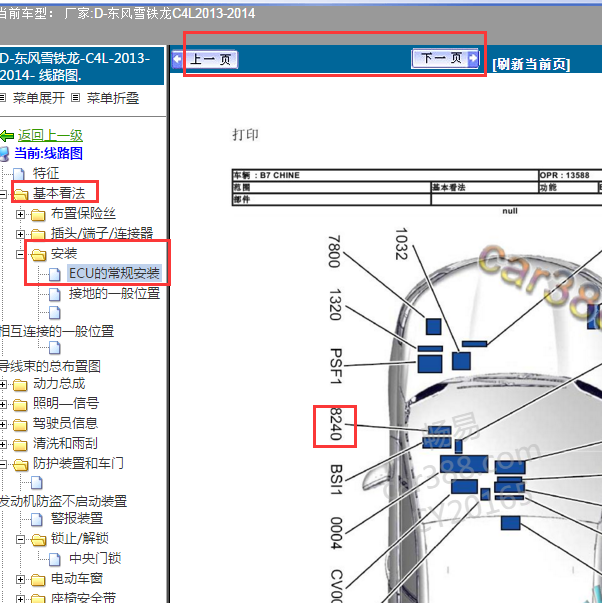Screen dimensions: 602x603
Task: Expand the 清洗和雨刮 folder
Action: point(3,444)
